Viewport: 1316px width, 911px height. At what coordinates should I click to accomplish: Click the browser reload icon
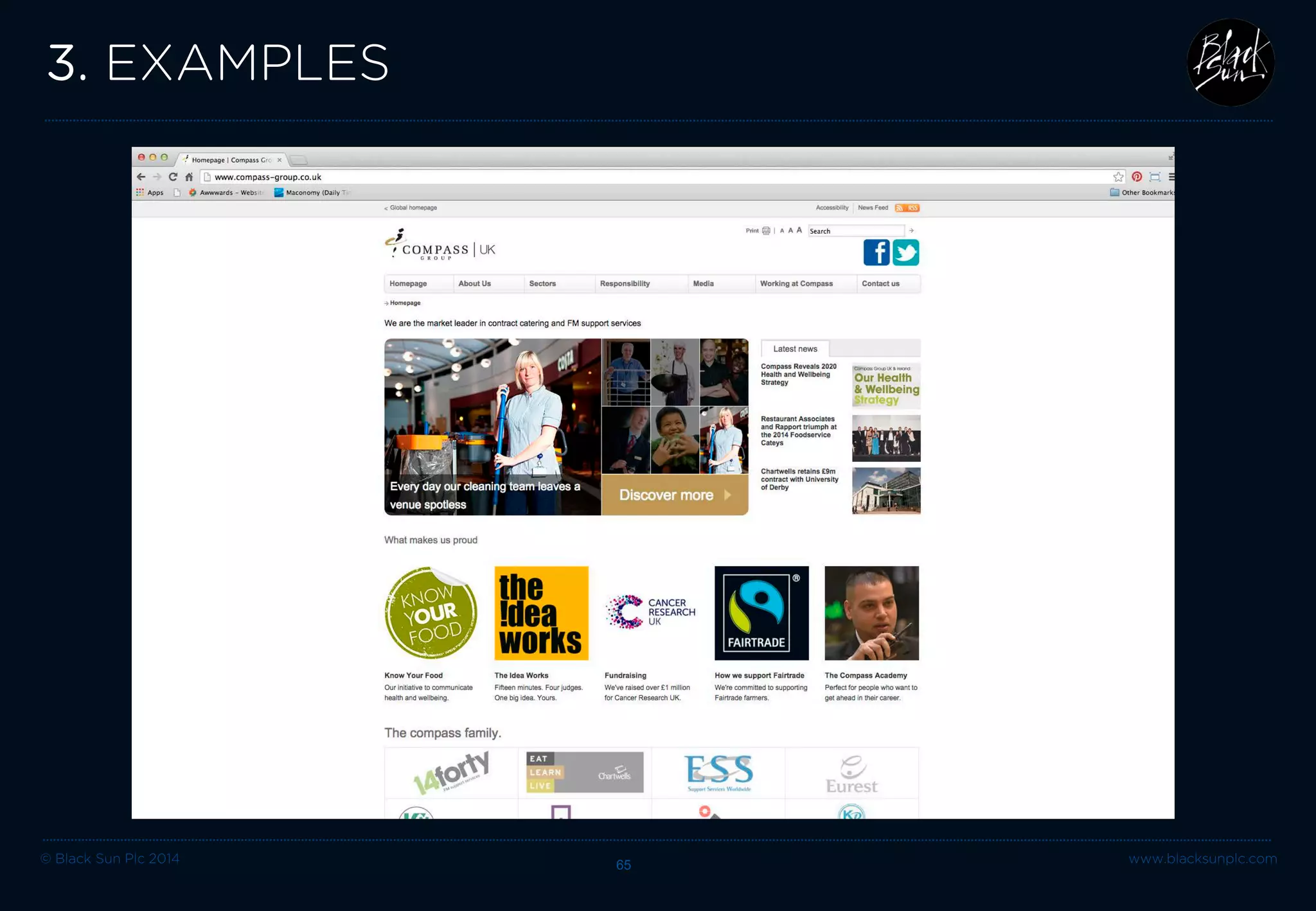(173, 177)
